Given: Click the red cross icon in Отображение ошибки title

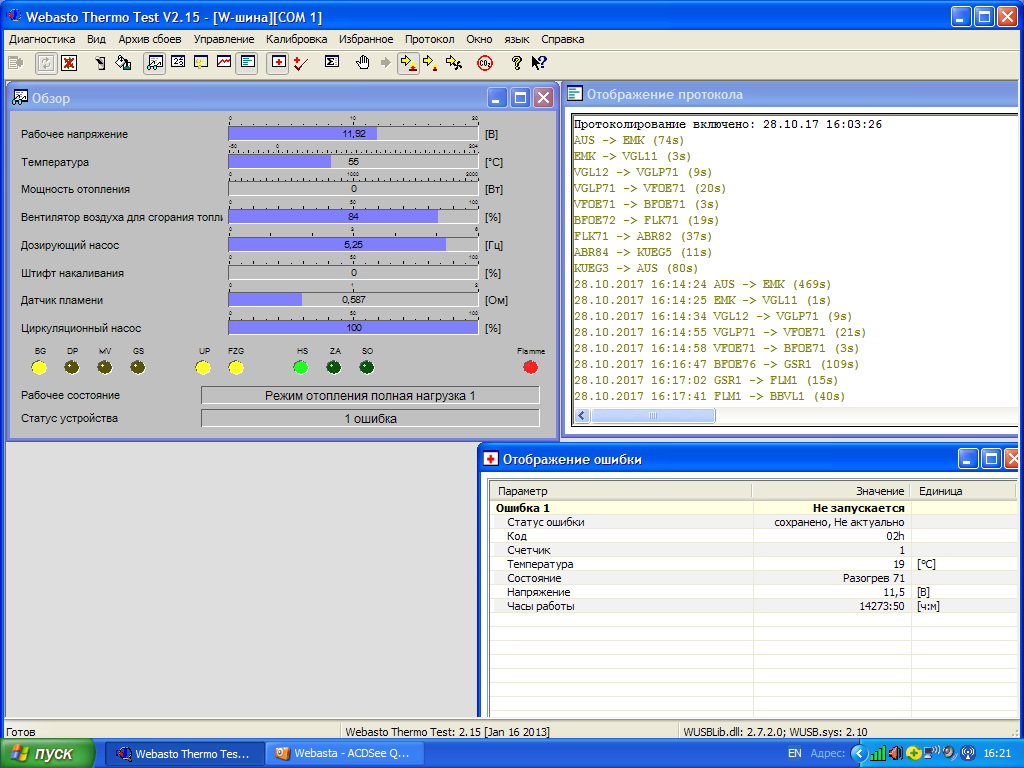Looking at the screenshot, I should tap(490, 459).
